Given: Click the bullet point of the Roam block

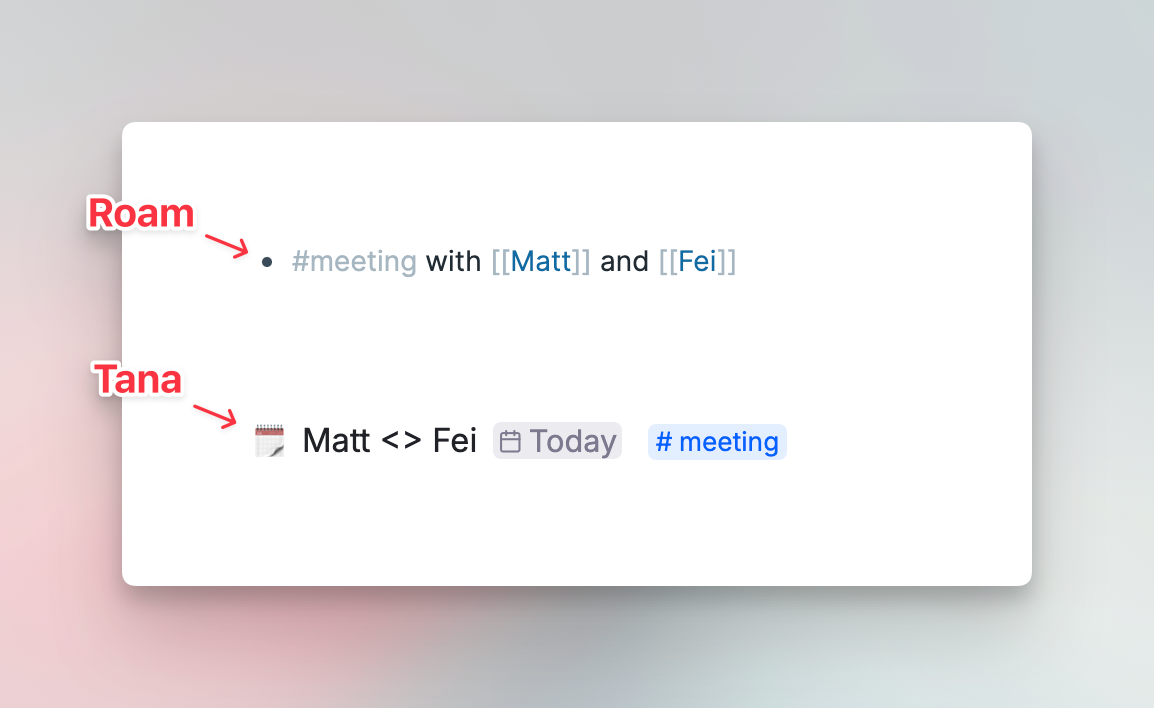Looking at the screenshot, I should click(x=266, y=262).
